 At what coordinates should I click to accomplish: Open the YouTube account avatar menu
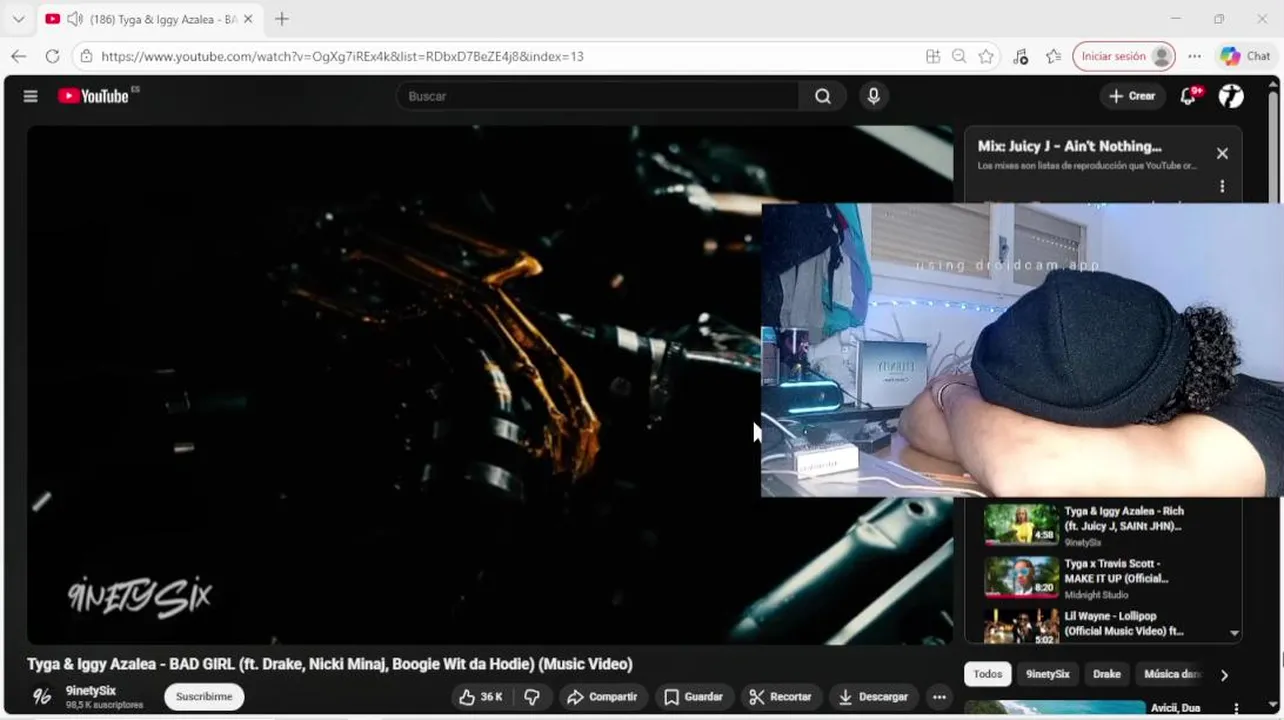1231,96
